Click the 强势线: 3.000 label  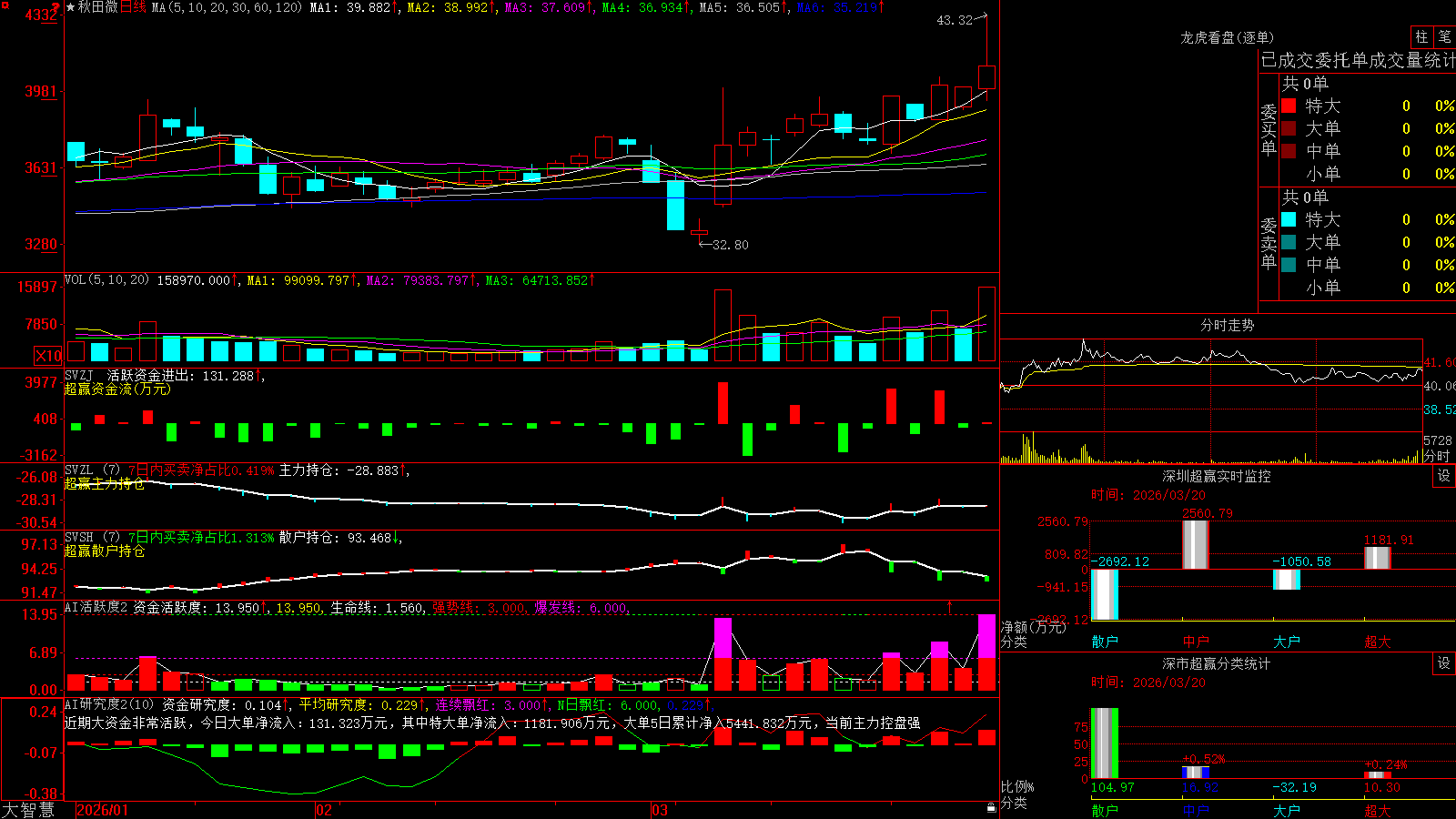480,608
